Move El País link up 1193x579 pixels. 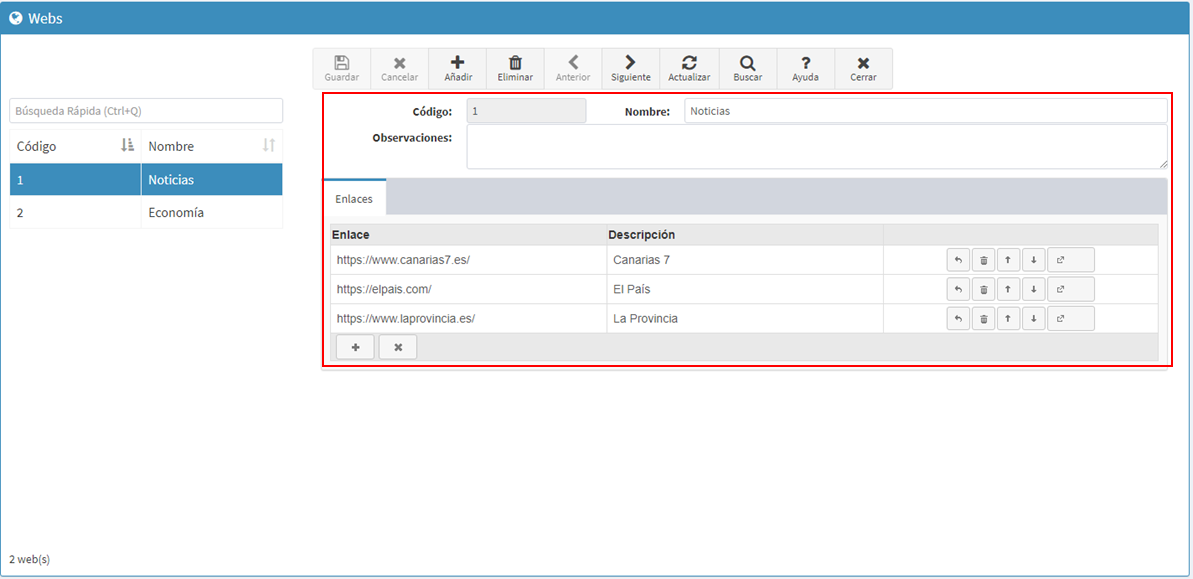(1008, 290)
